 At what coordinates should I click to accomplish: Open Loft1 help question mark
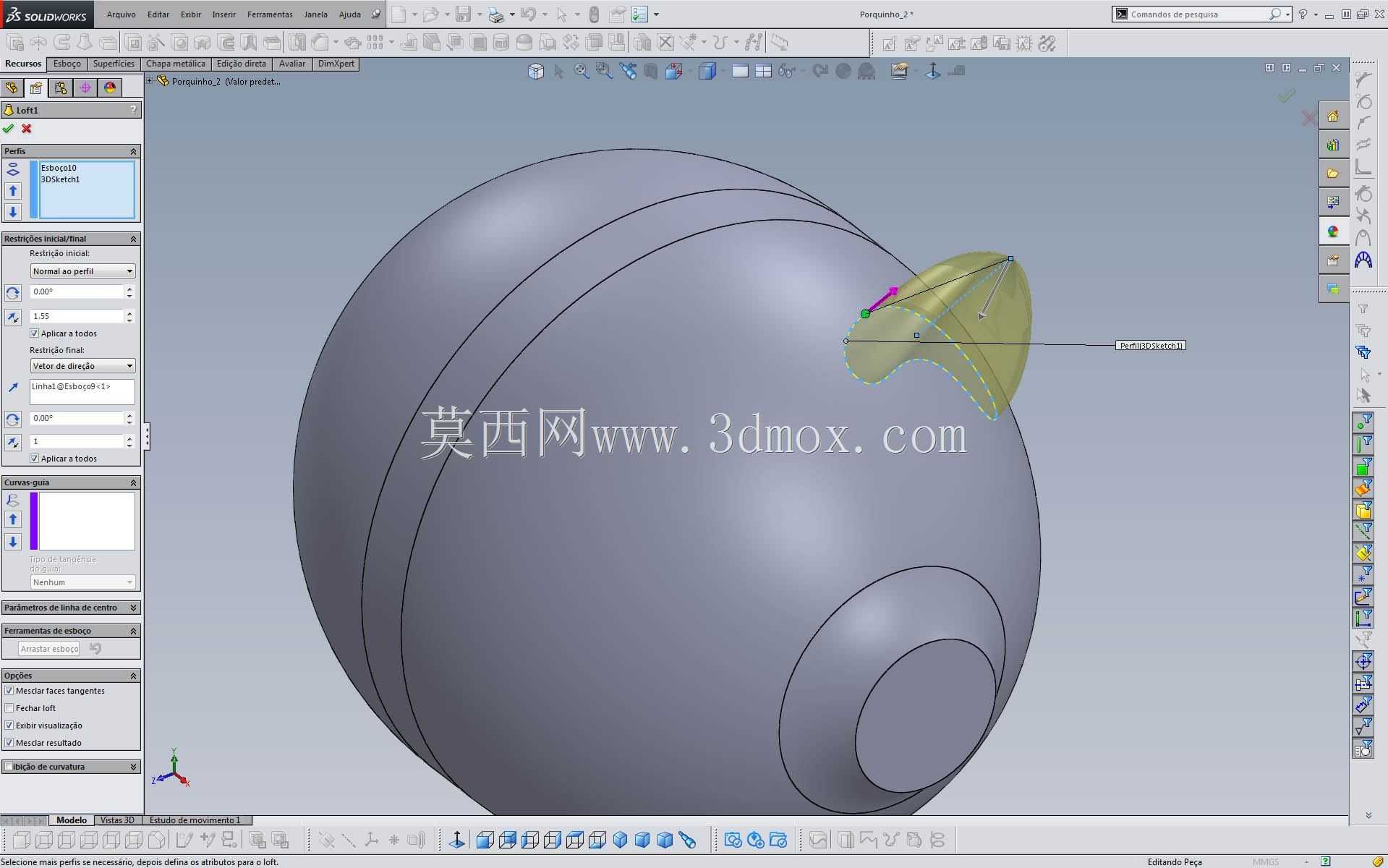(133, 110)
